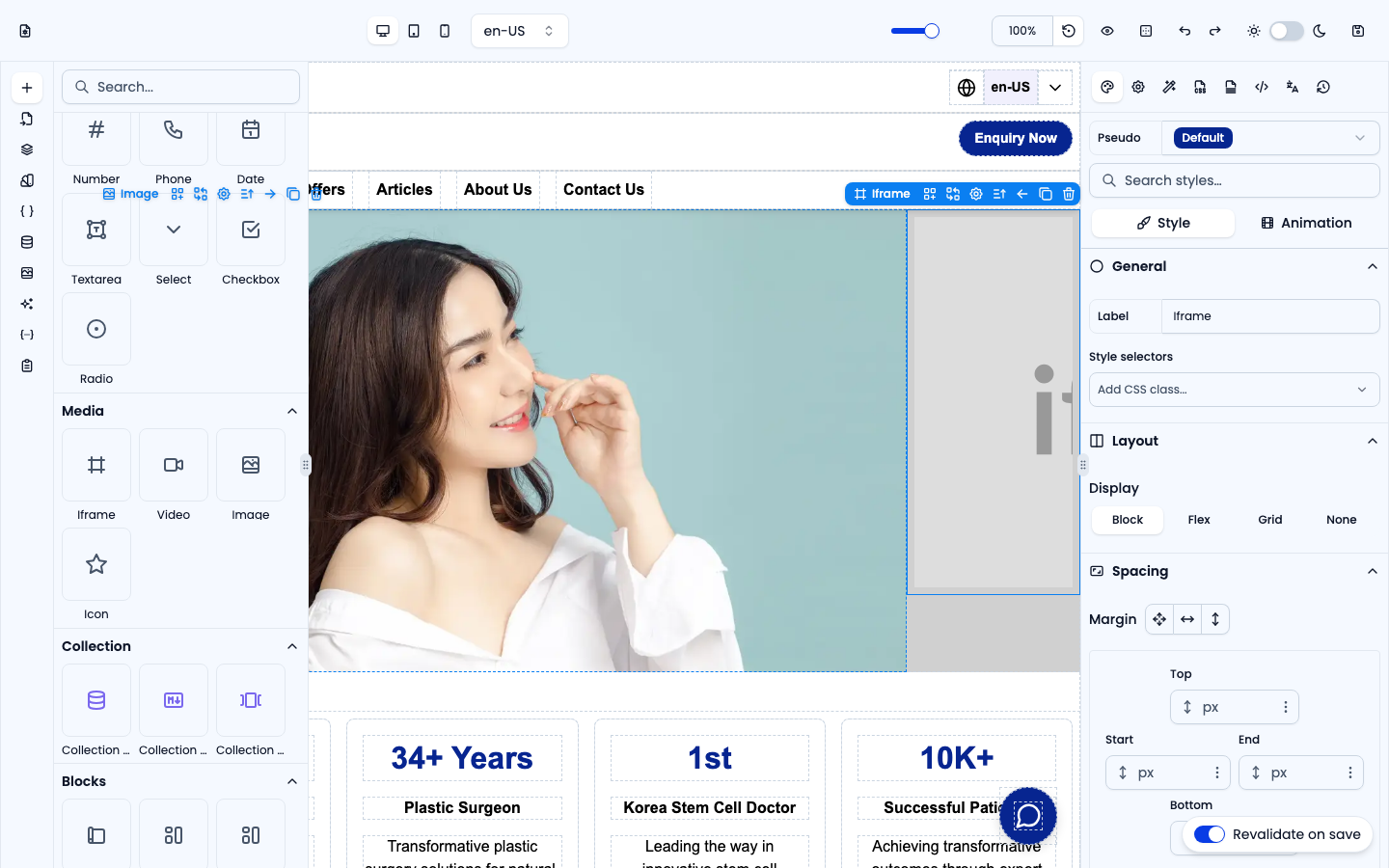Toggle the light/dark mode switch

[x=1287, y=31]
